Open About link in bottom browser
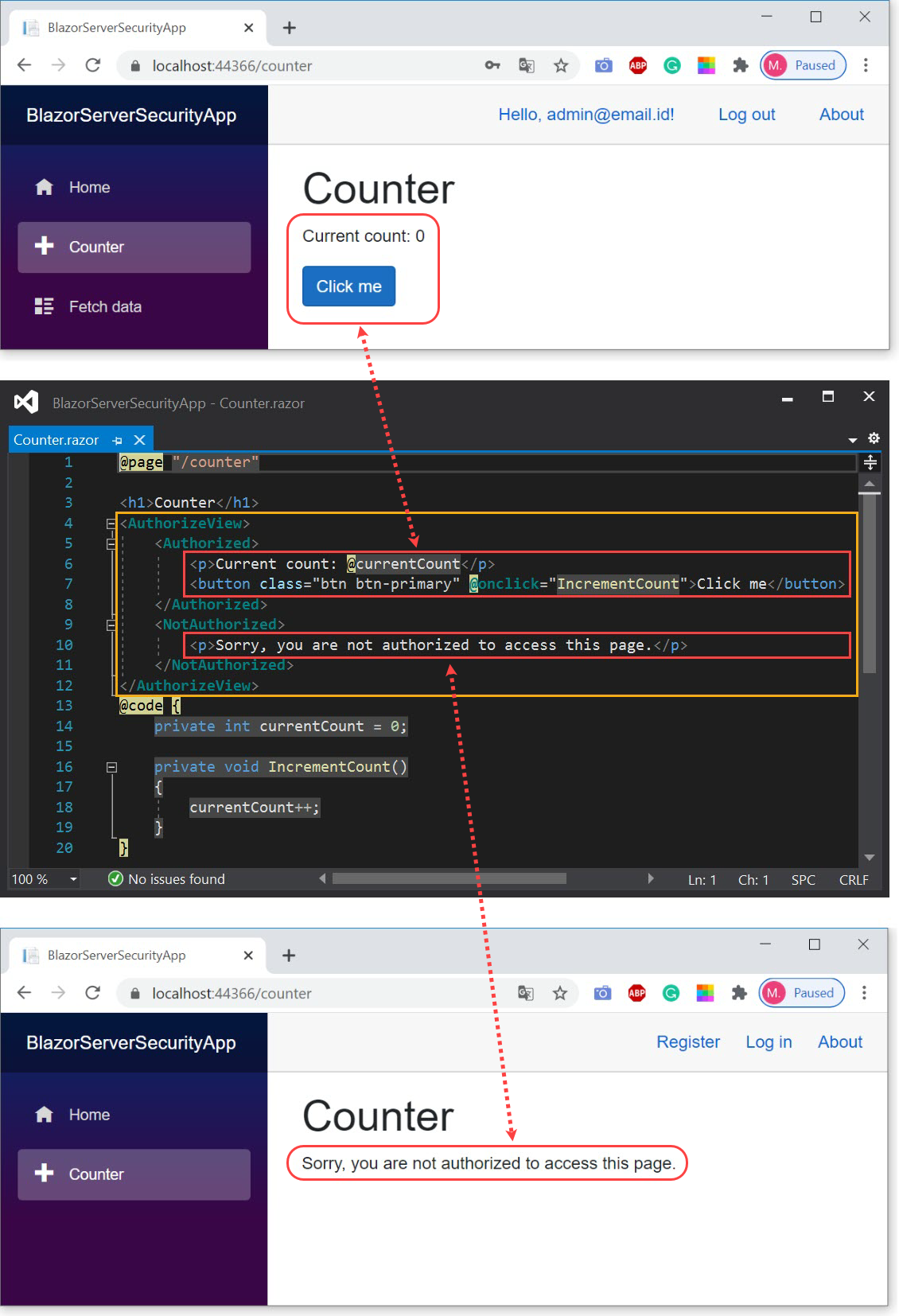This screenshot has height=1316, width=899. pyautogui.click(x=840, y=1042)
